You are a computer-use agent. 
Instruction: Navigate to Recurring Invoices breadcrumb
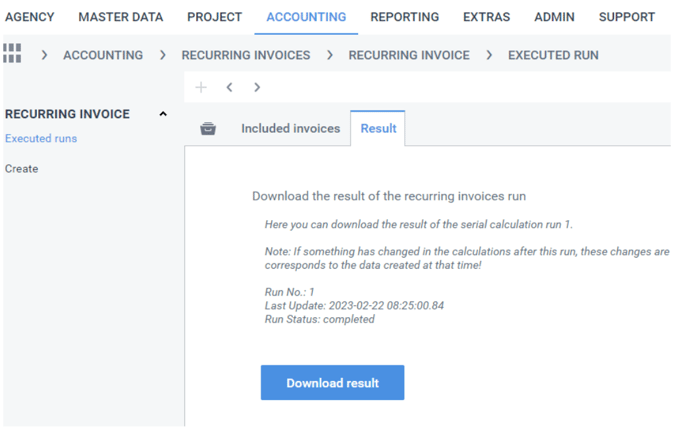pyautogui.click(x=245, y=55)
